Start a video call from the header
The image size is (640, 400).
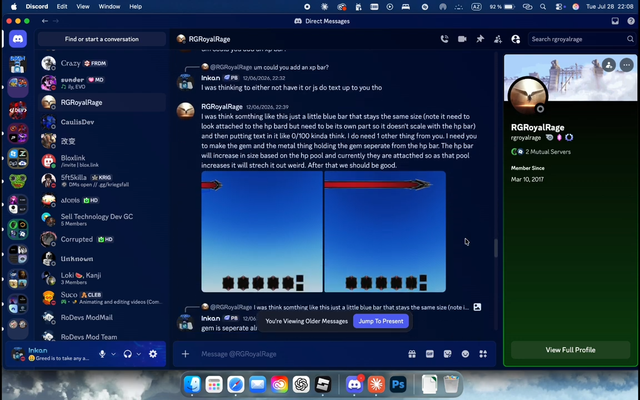pos(462,39)
